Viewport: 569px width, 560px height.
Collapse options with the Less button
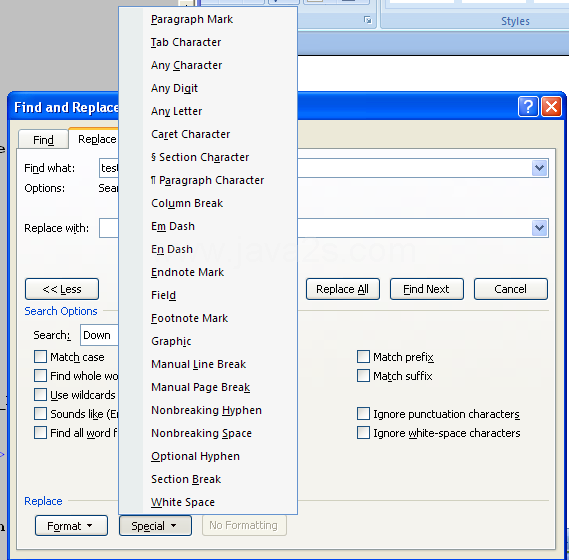click(62, 289)
